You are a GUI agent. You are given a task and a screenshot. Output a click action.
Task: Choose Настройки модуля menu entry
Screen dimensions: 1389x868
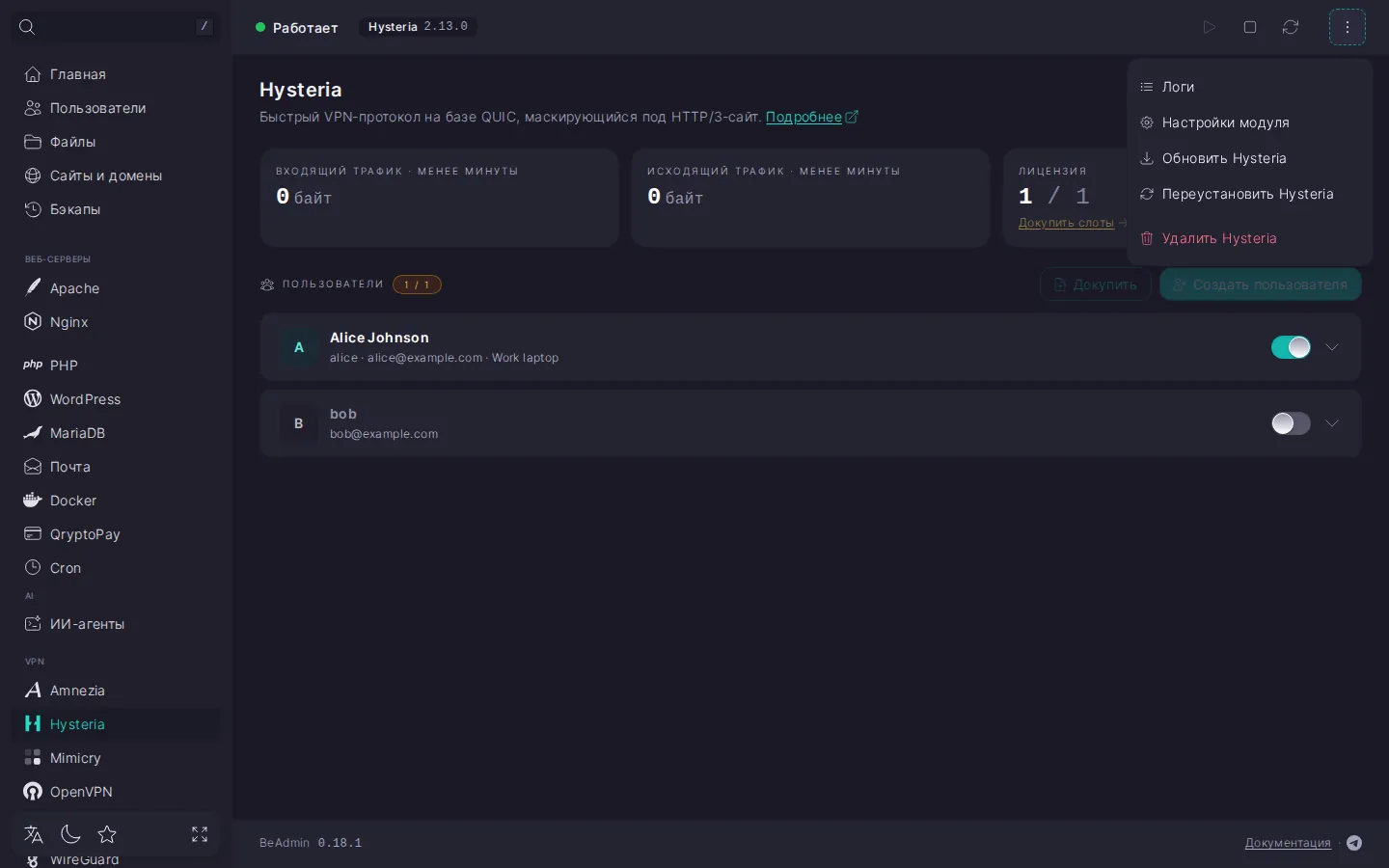click(x=1249, y=122)
